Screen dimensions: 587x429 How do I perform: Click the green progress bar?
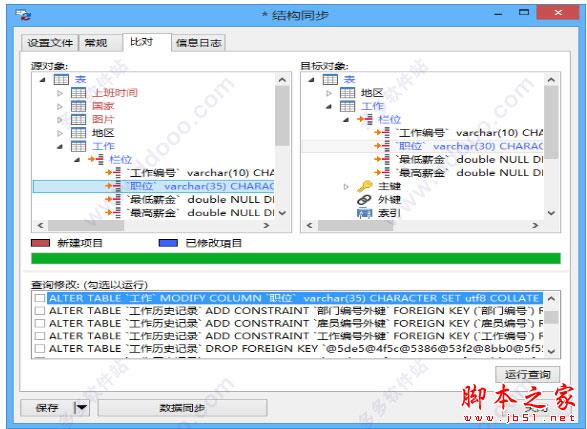tap(296, 258)
